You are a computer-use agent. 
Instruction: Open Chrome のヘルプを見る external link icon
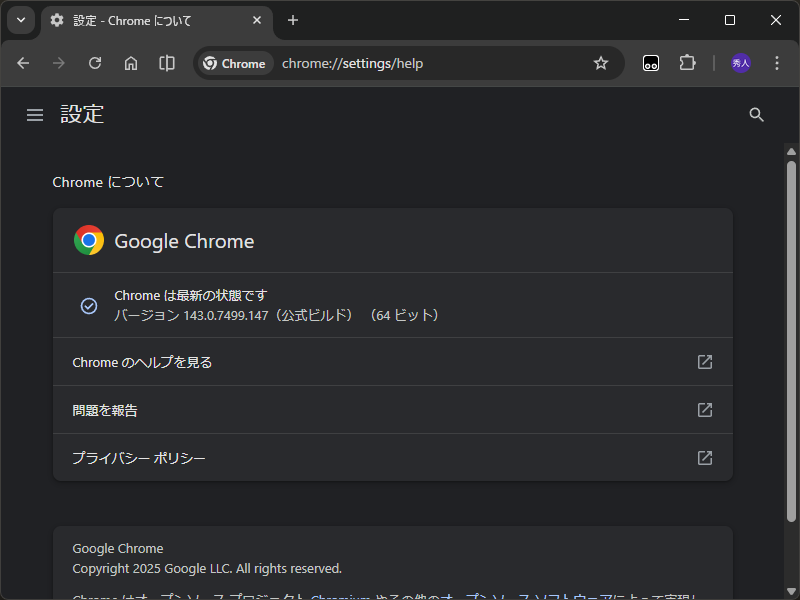coord(704,362)
